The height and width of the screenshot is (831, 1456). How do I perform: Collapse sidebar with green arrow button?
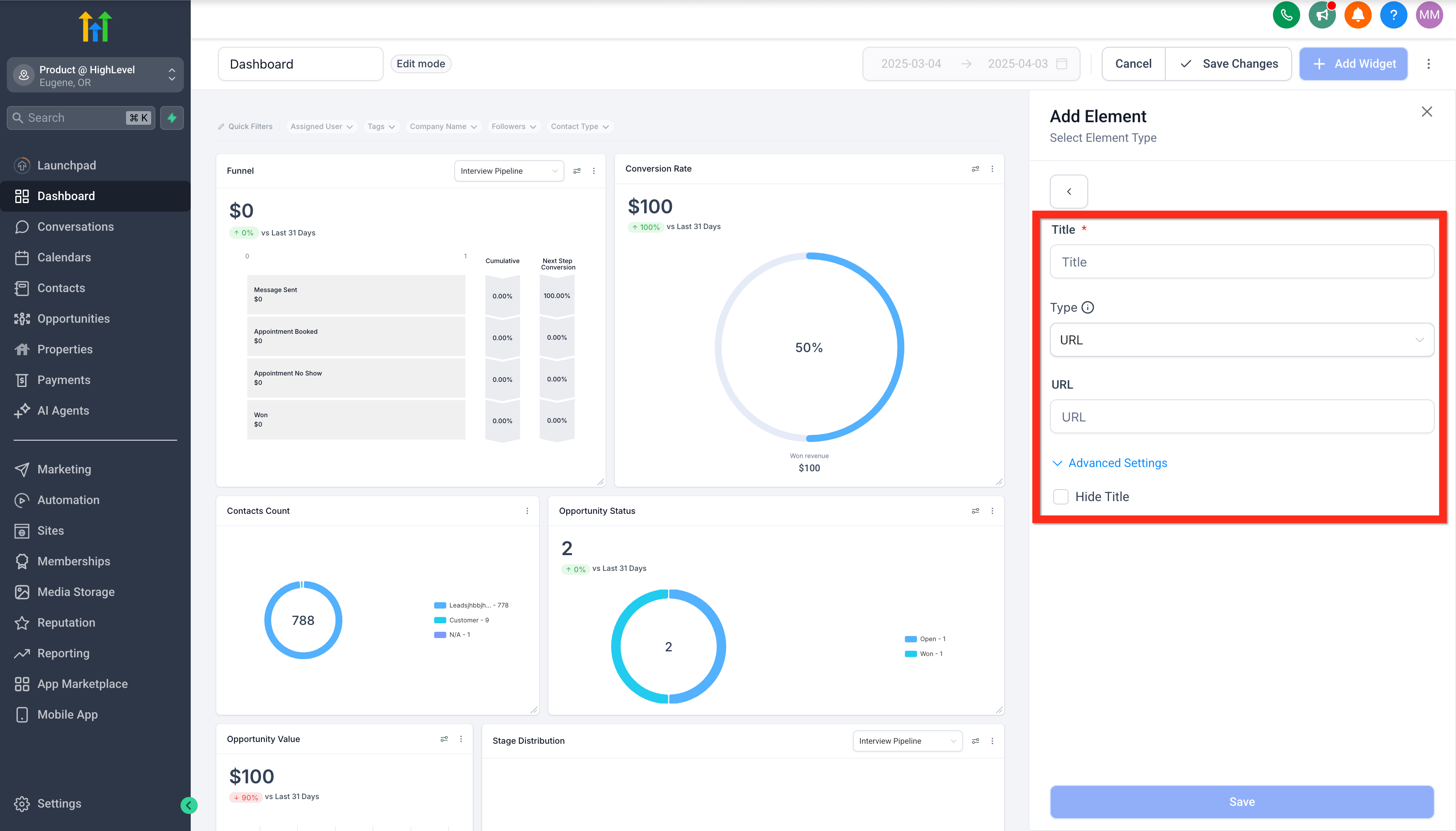coord(189,805)
